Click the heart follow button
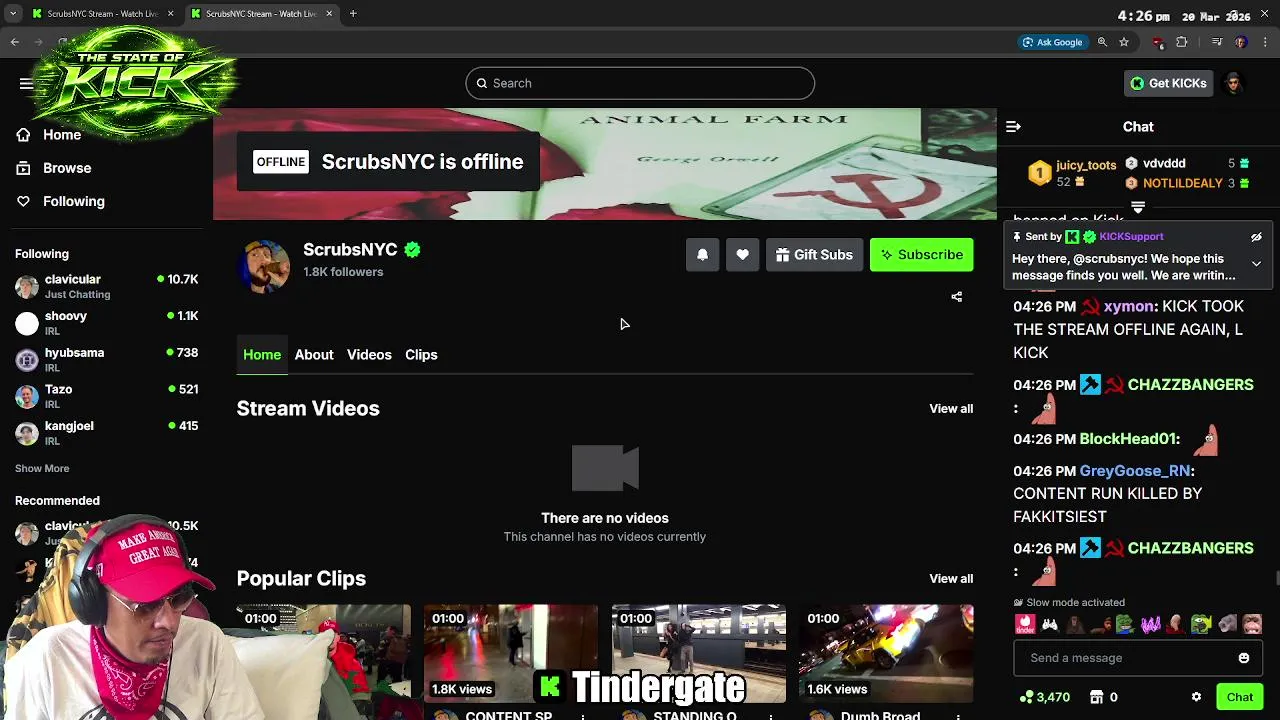Image resolution: width=1280 pixels, height=720 pixels. coord(742,255)
